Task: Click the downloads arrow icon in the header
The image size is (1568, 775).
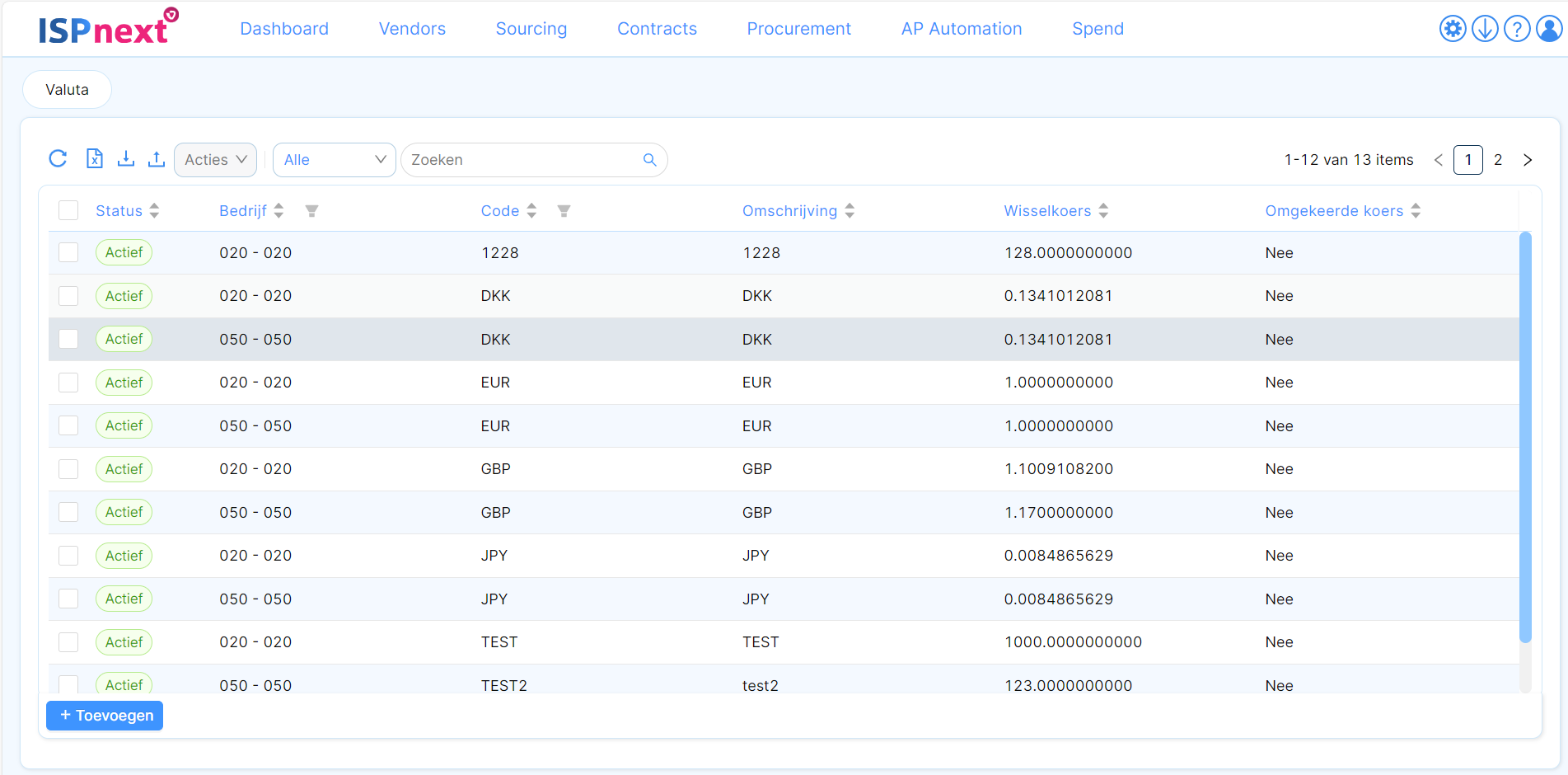Action: (1485, 29)
